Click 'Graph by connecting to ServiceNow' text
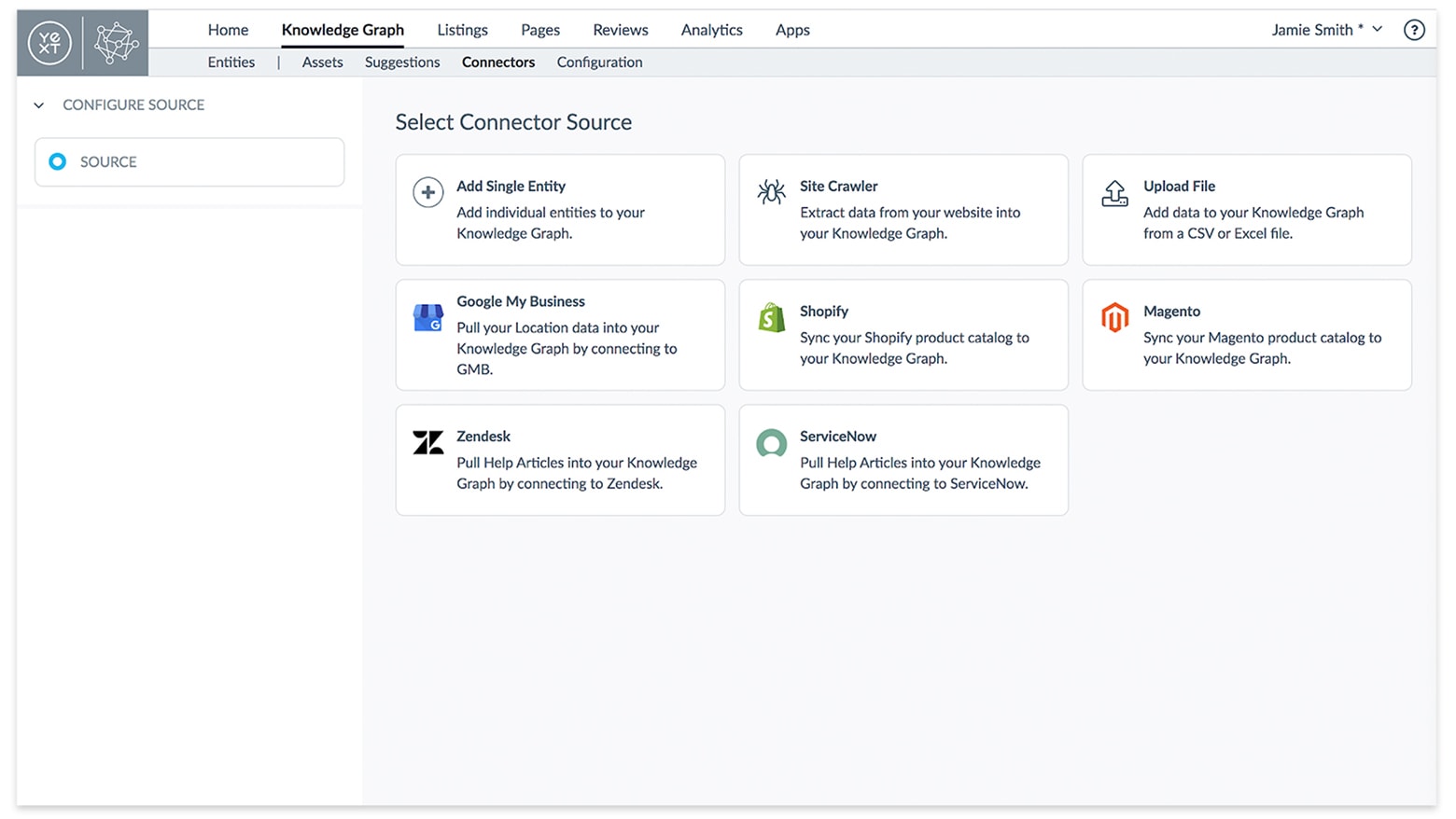 coord(913,484)
